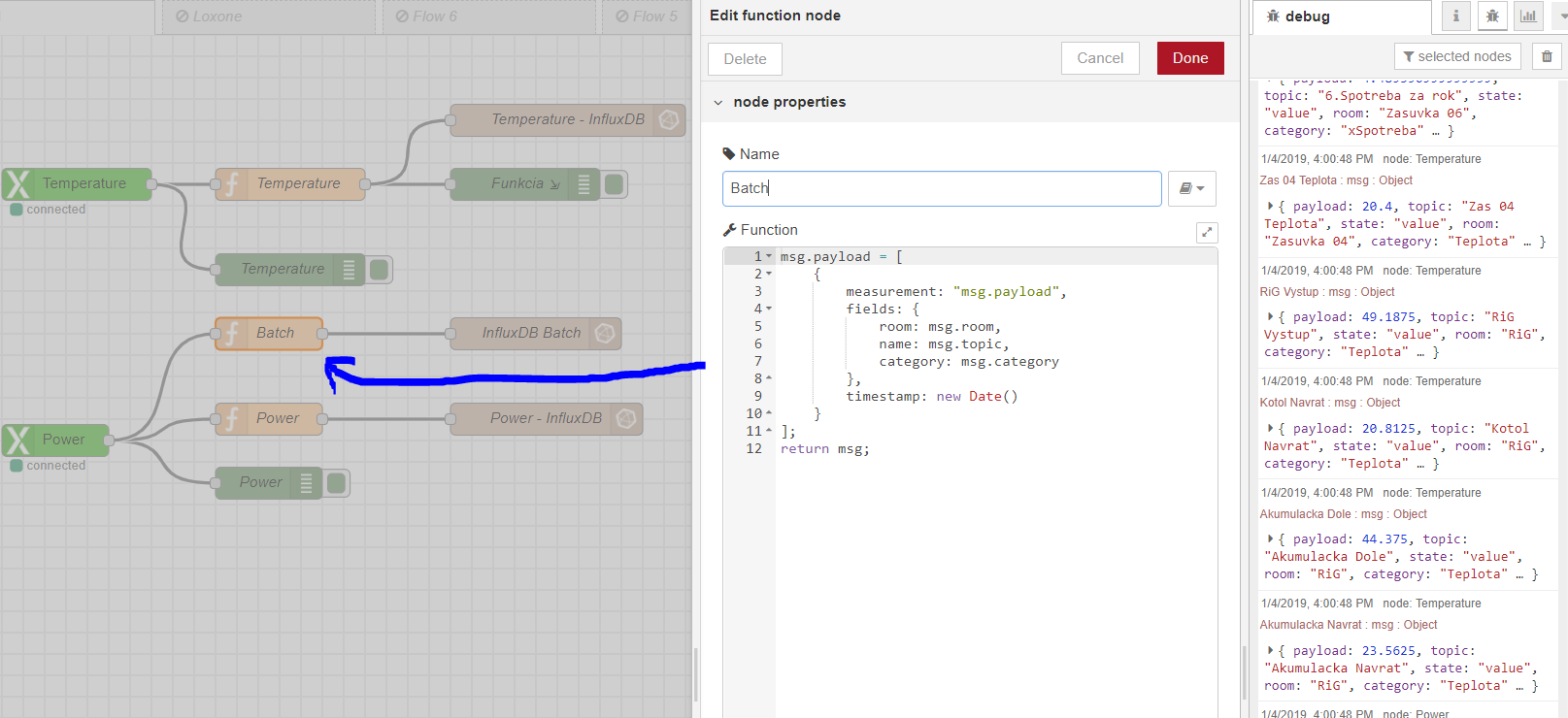Image resolution: width=1568 pixels, height=718 pixels.
Task: Open the dashboard chart sidebar tab
Action: [1528, 16]
